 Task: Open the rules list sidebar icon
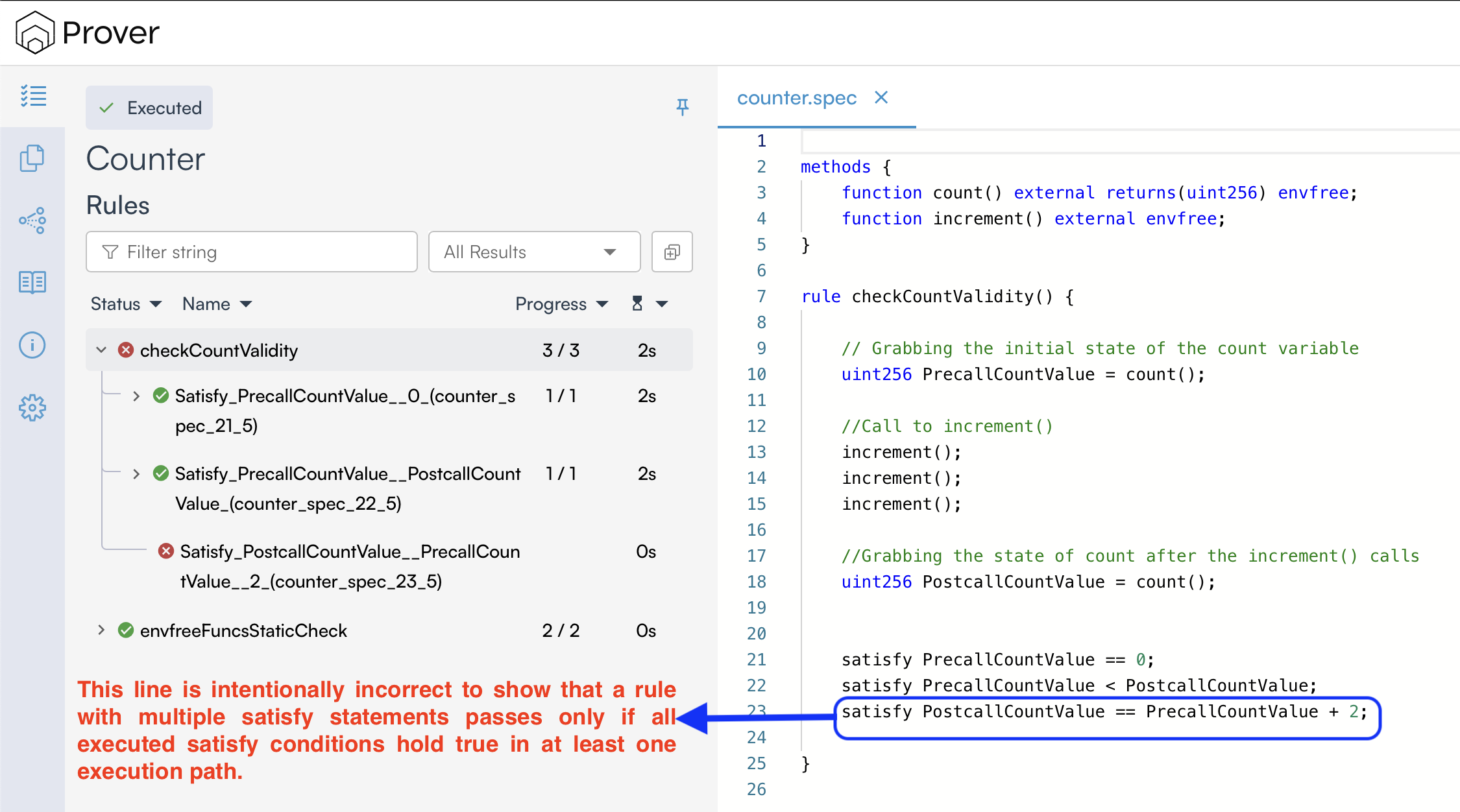point(33,96)
